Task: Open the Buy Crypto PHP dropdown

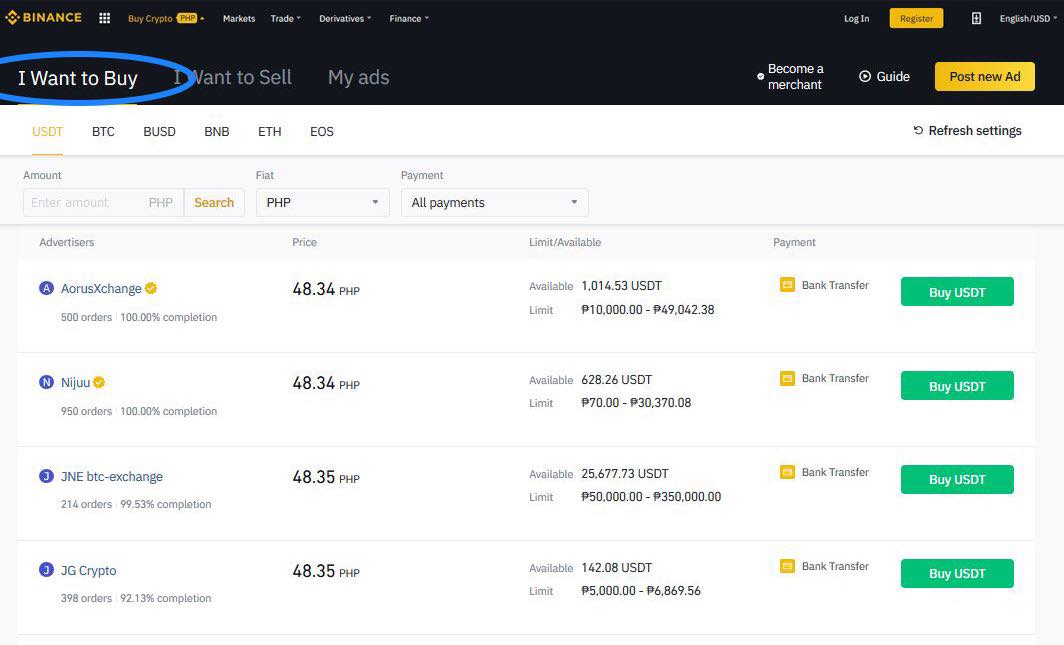Action: click(x=166, y=18)
